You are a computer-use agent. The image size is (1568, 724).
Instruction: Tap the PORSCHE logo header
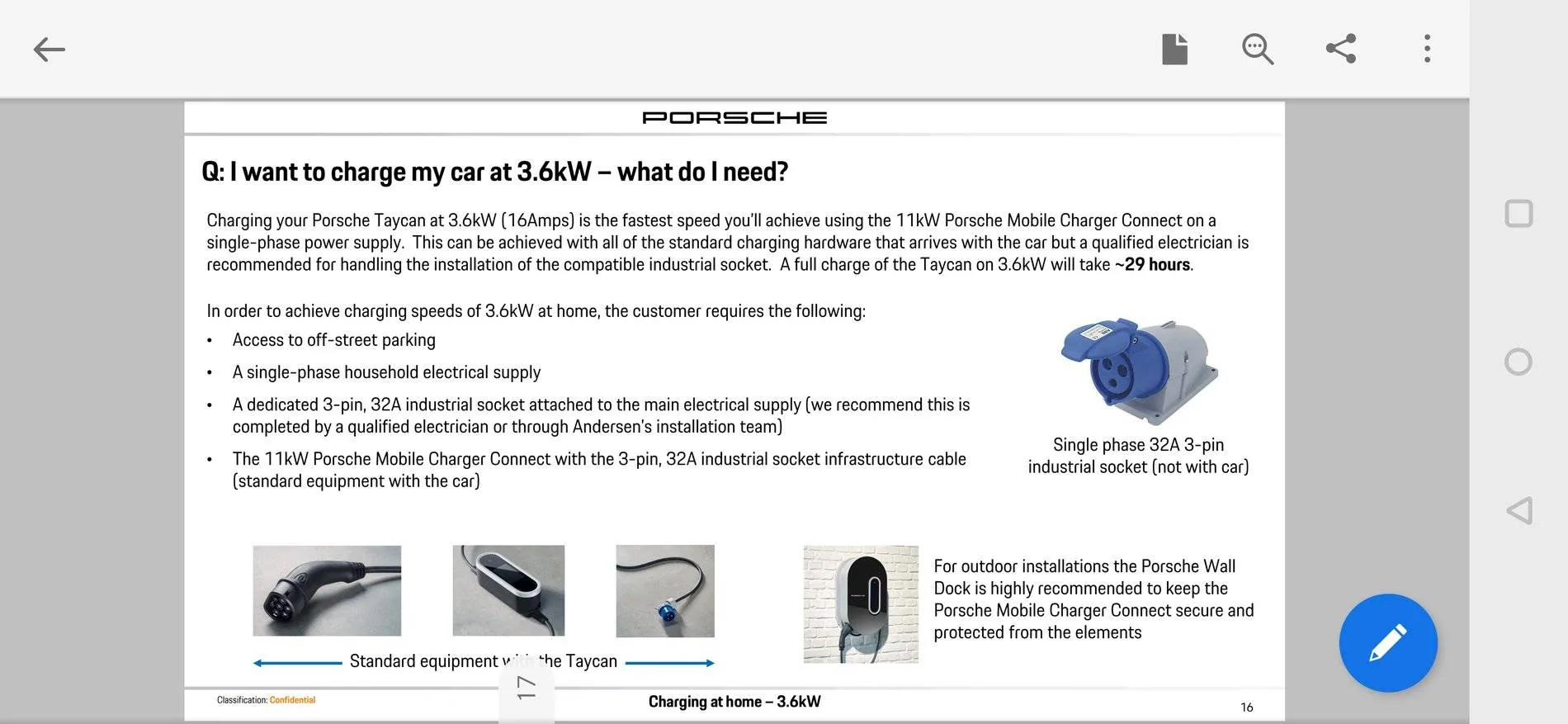[x=734, y=118]
